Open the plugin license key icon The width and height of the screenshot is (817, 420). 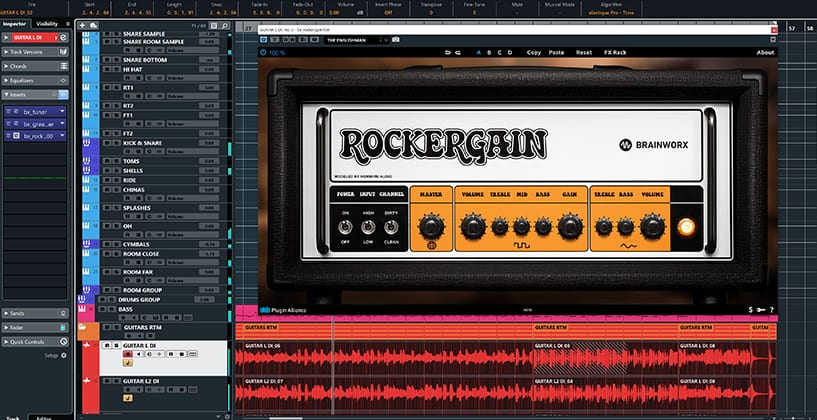[761, 310]
